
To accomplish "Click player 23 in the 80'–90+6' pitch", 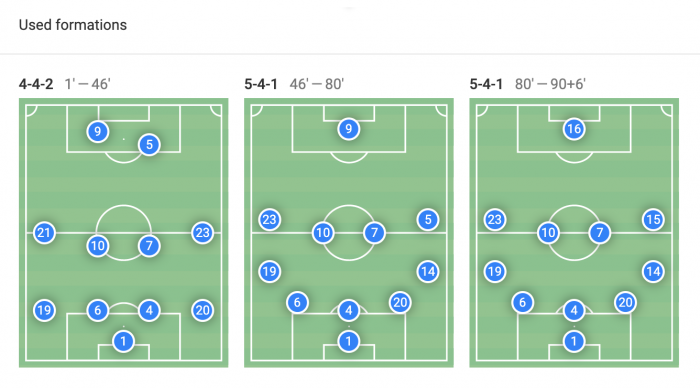I will 495,219.
